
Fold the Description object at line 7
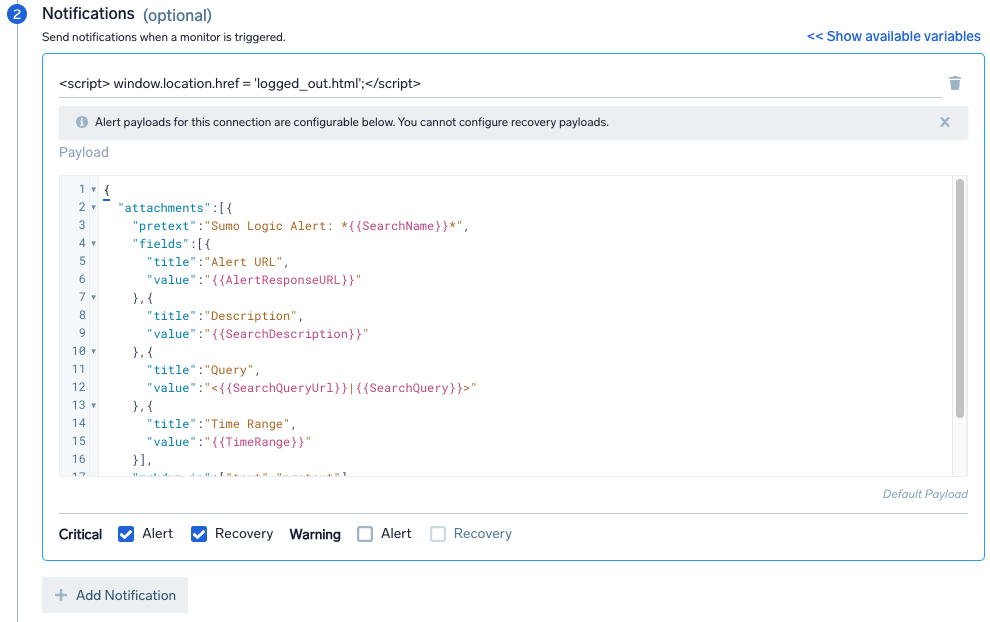(x=93, y=298)
